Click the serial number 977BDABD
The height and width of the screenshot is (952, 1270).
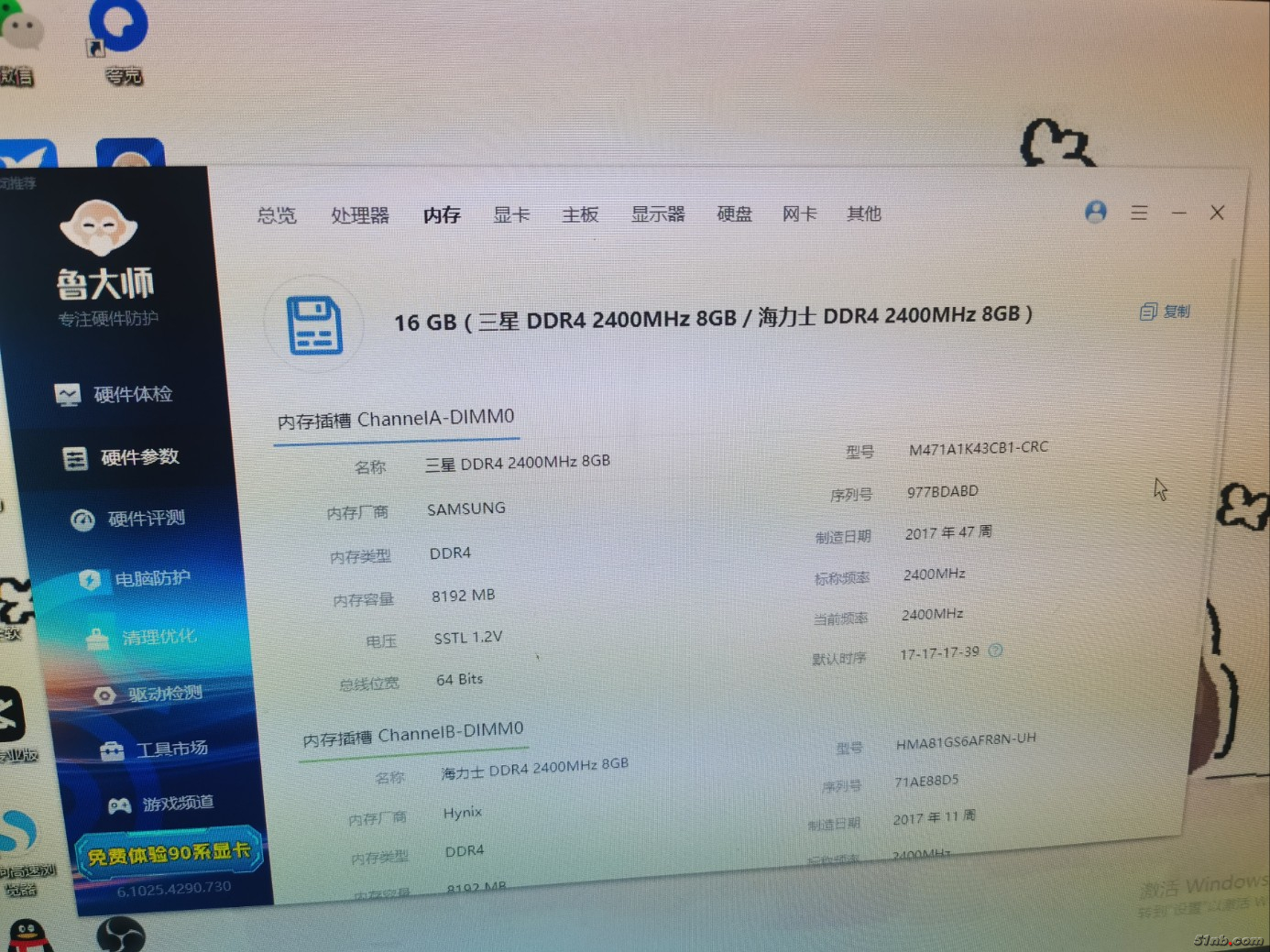(x=943, y=491)
